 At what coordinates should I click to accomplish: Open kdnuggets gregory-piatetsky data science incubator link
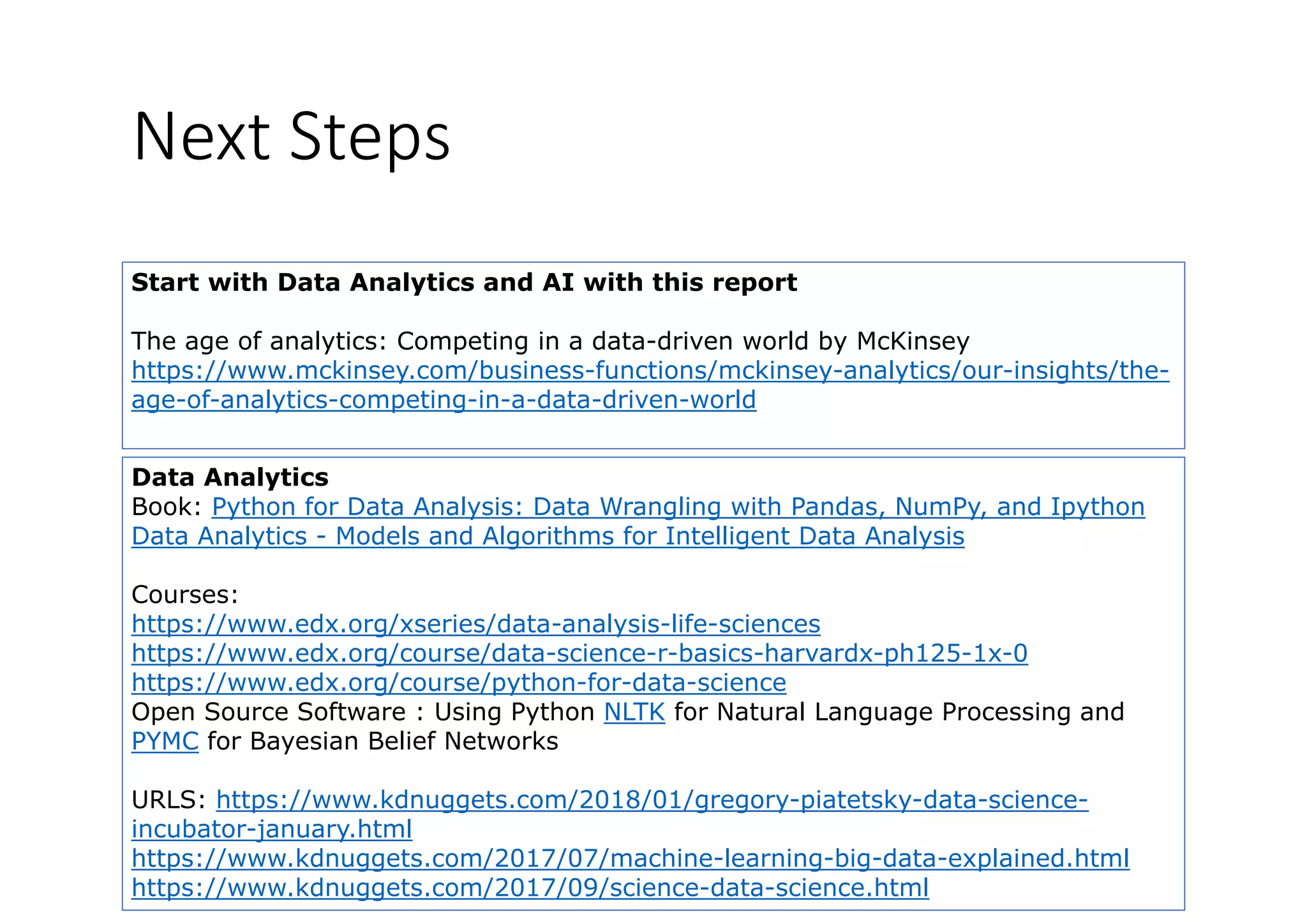pyautogui.click(x=609, y=814)
